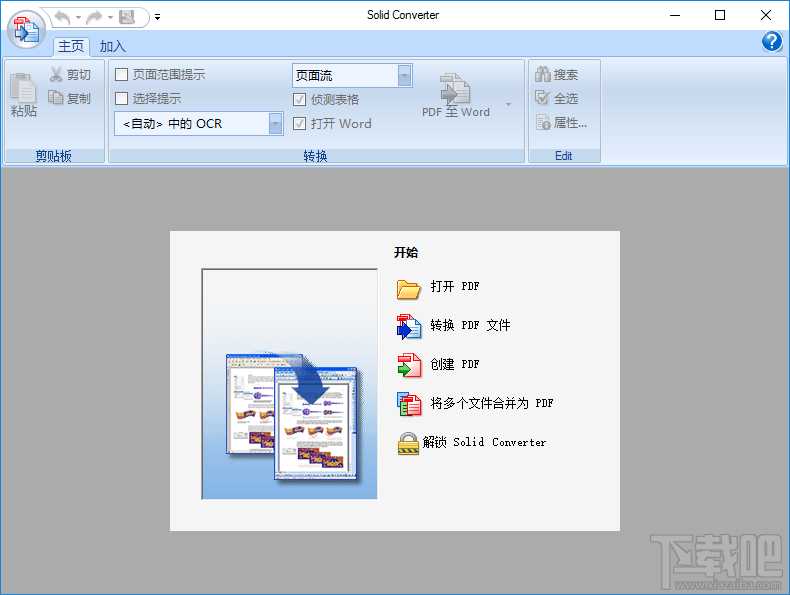
Task: Switch to the 加入 ribbon tab
Action: click(112, 46)
